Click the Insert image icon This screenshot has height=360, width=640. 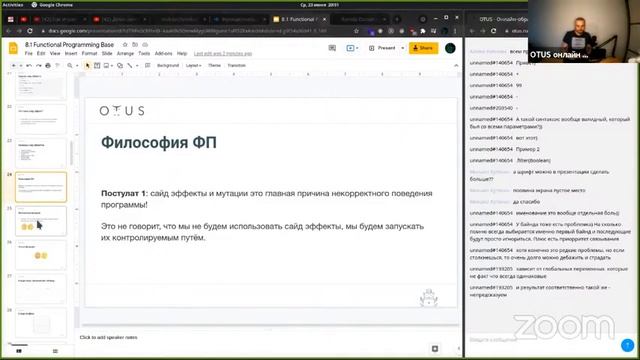tap(107, 65)
